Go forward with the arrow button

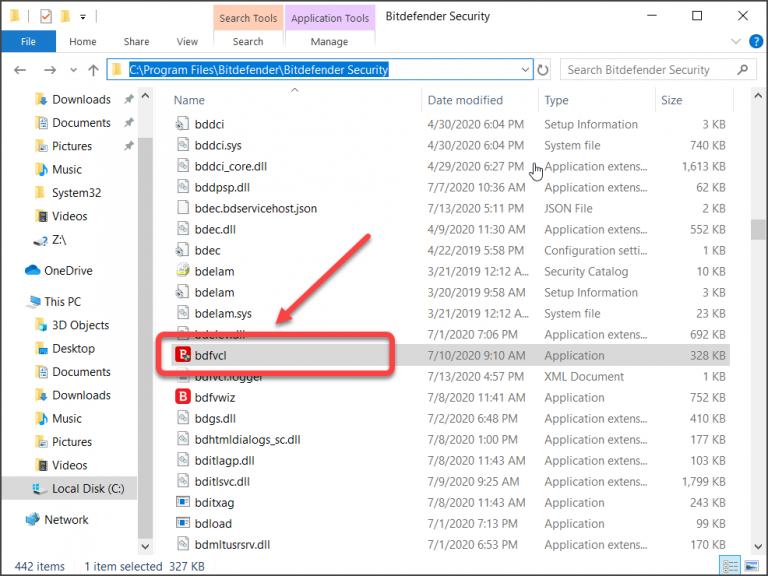click(x=49, y=70)
